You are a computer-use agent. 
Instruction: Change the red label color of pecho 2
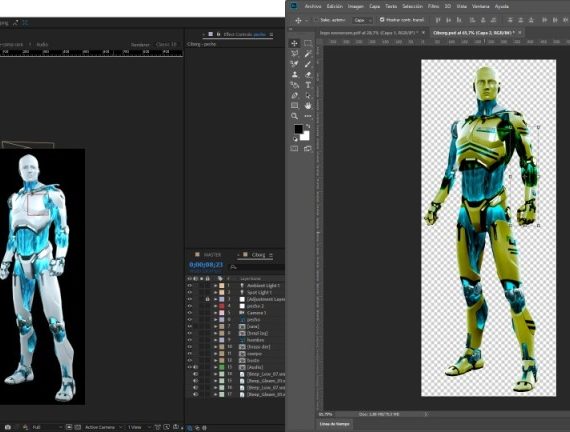221,306
